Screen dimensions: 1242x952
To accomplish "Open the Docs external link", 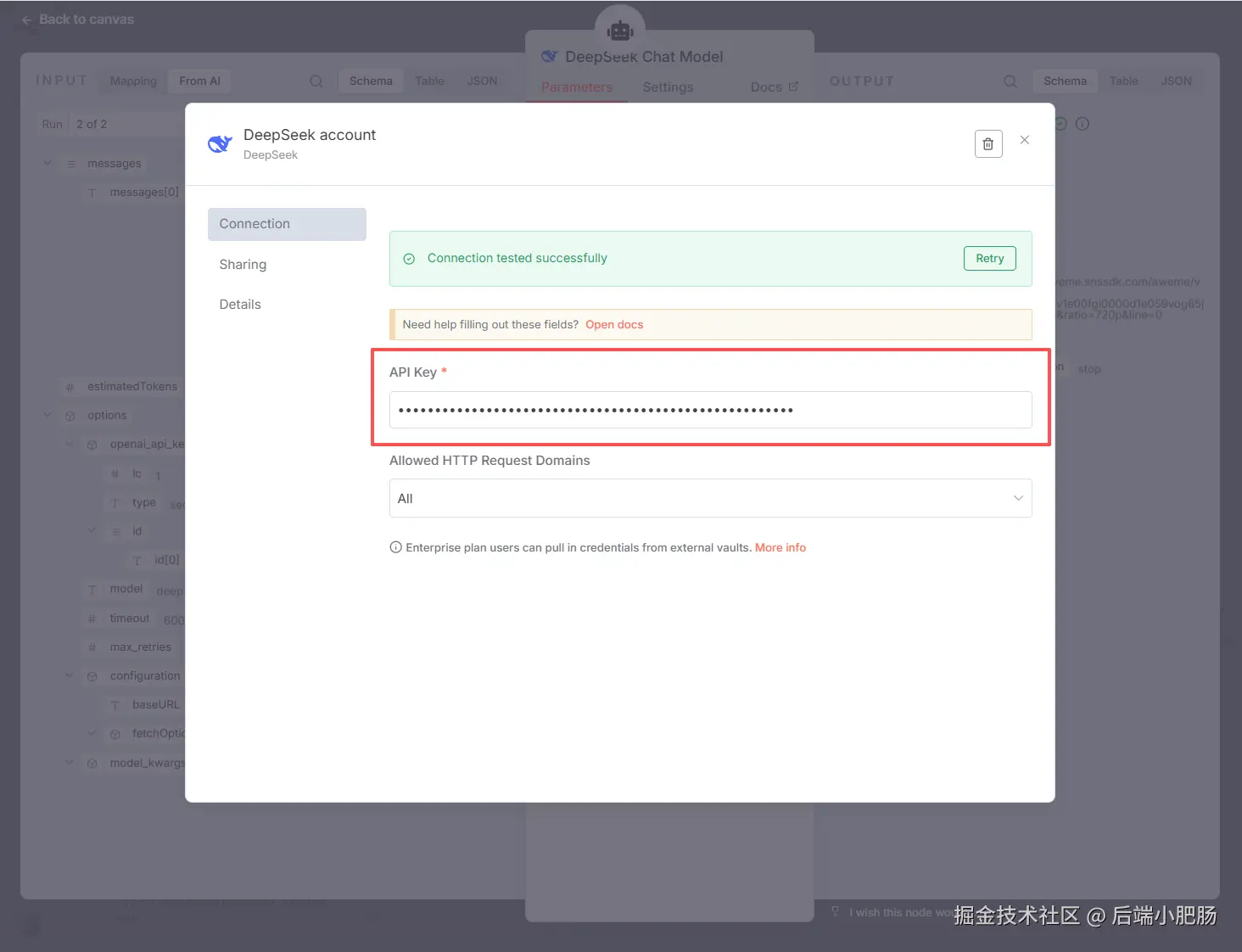I will tap(774, 87).
